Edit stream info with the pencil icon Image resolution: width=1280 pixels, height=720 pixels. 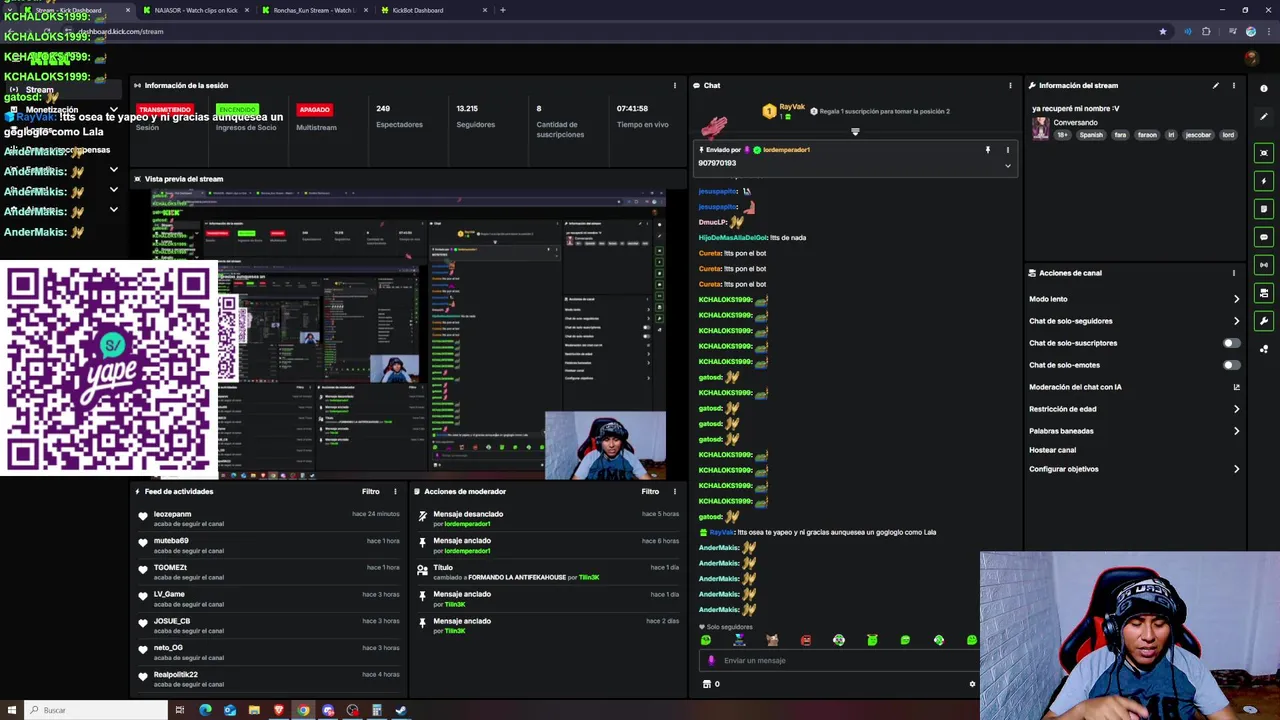pos(1216,85)
